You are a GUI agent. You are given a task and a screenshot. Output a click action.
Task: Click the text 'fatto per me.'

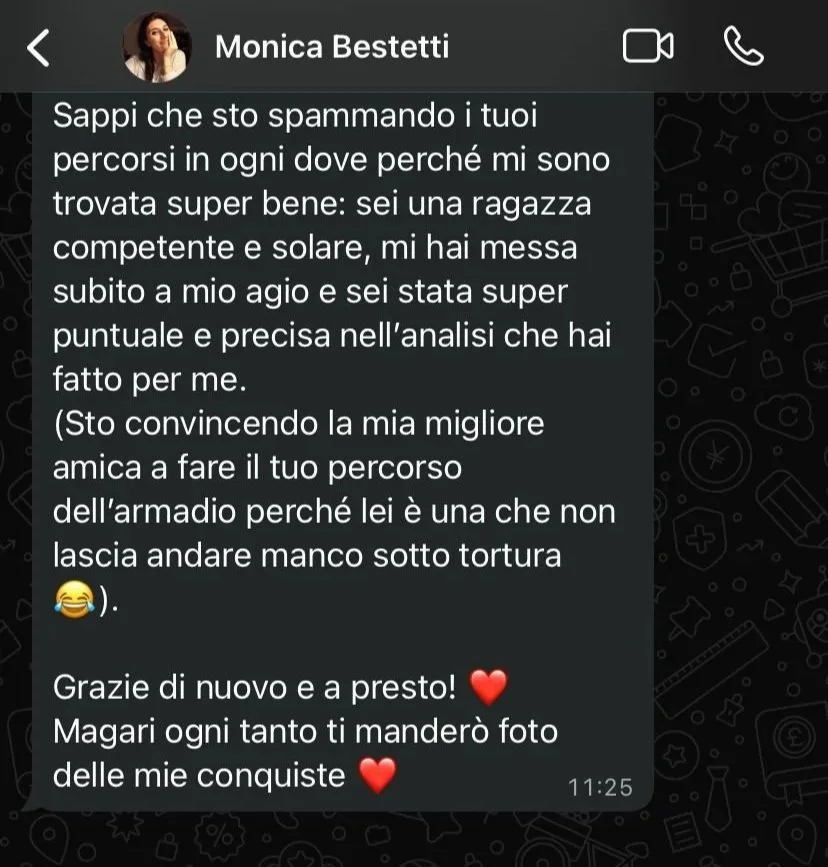150,380
